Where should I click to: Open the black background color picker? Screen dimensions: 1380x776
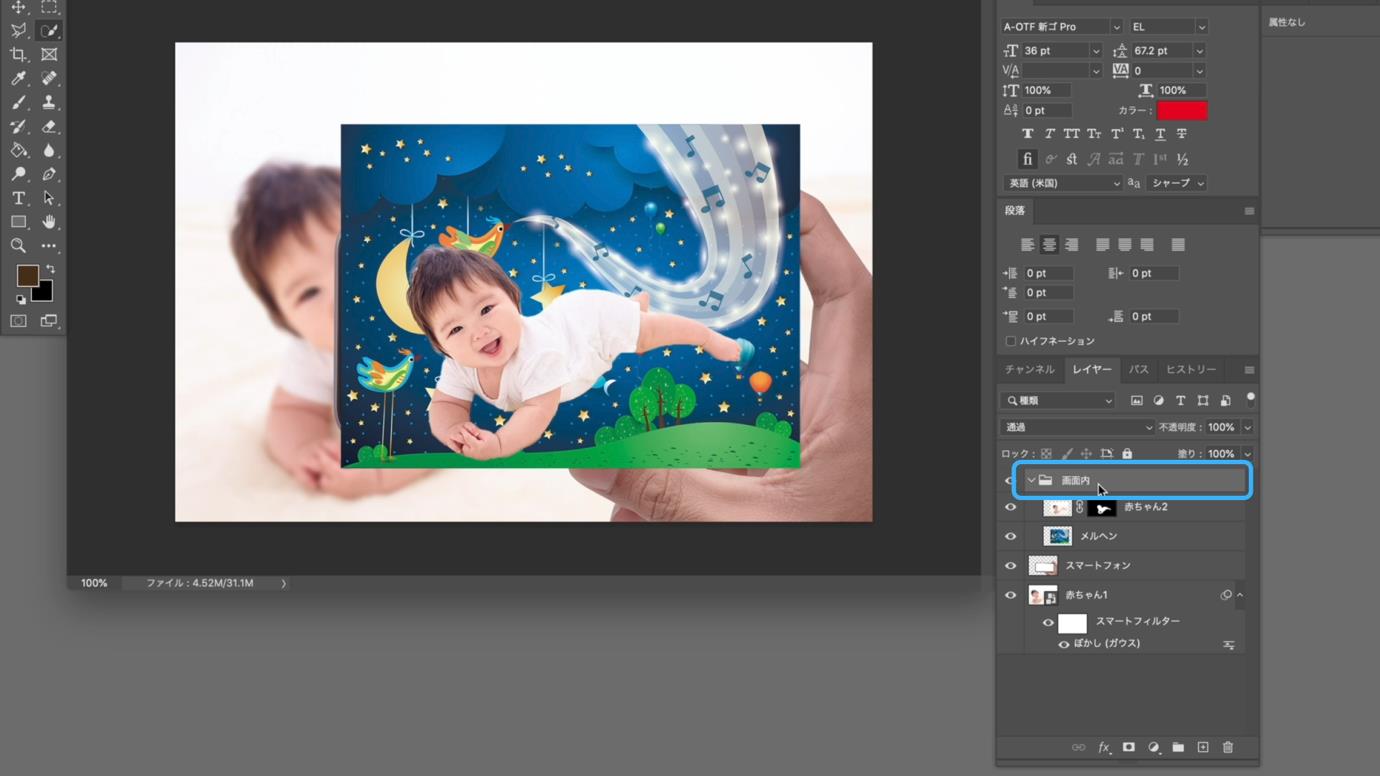[x=44, y=293]
